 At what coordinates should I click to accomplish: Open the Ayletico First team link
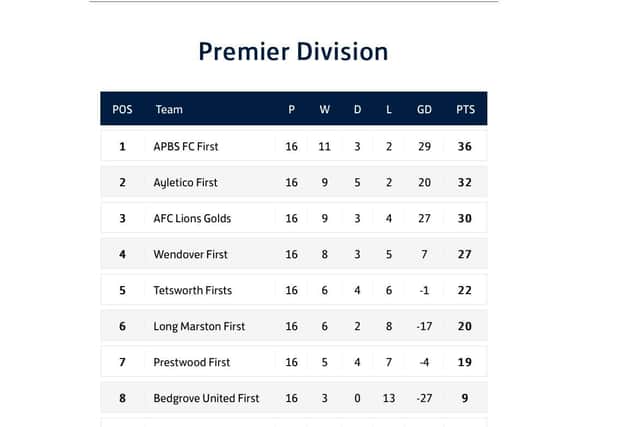pos(185,182)
